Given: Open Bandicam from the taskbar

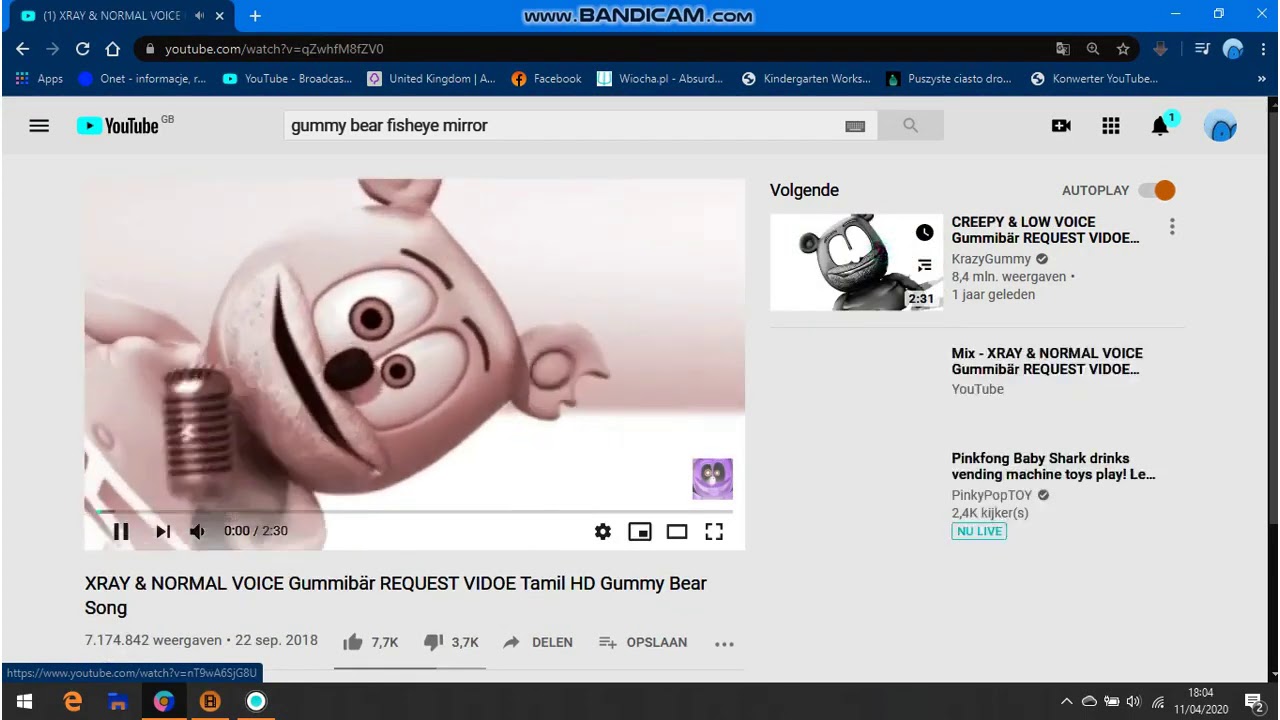Looking at the screenshot, I should tap(210, 701).
